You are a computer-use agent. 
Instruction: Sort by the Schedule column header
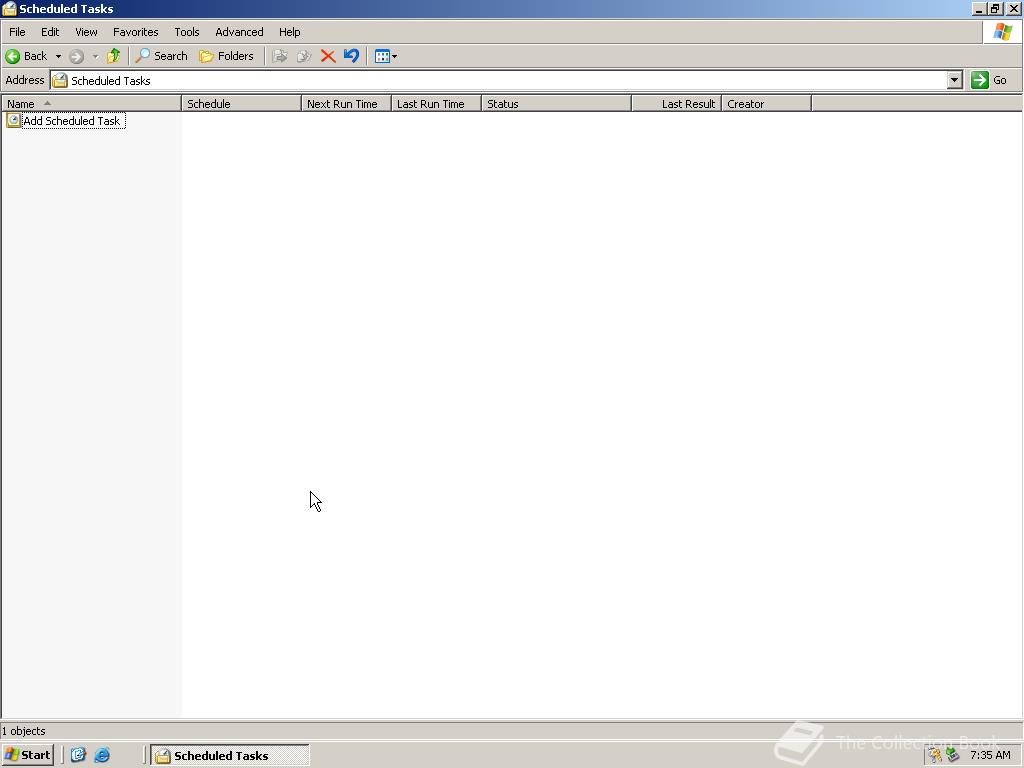point(241,104)
